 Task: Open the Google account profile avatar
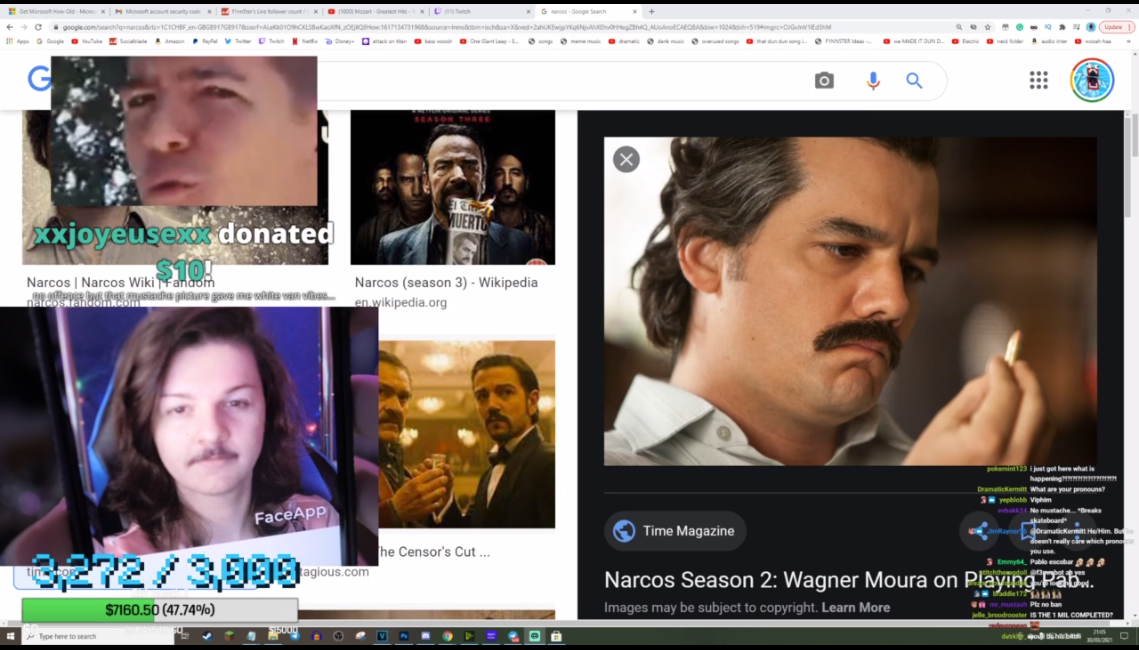pos(1092,80)
